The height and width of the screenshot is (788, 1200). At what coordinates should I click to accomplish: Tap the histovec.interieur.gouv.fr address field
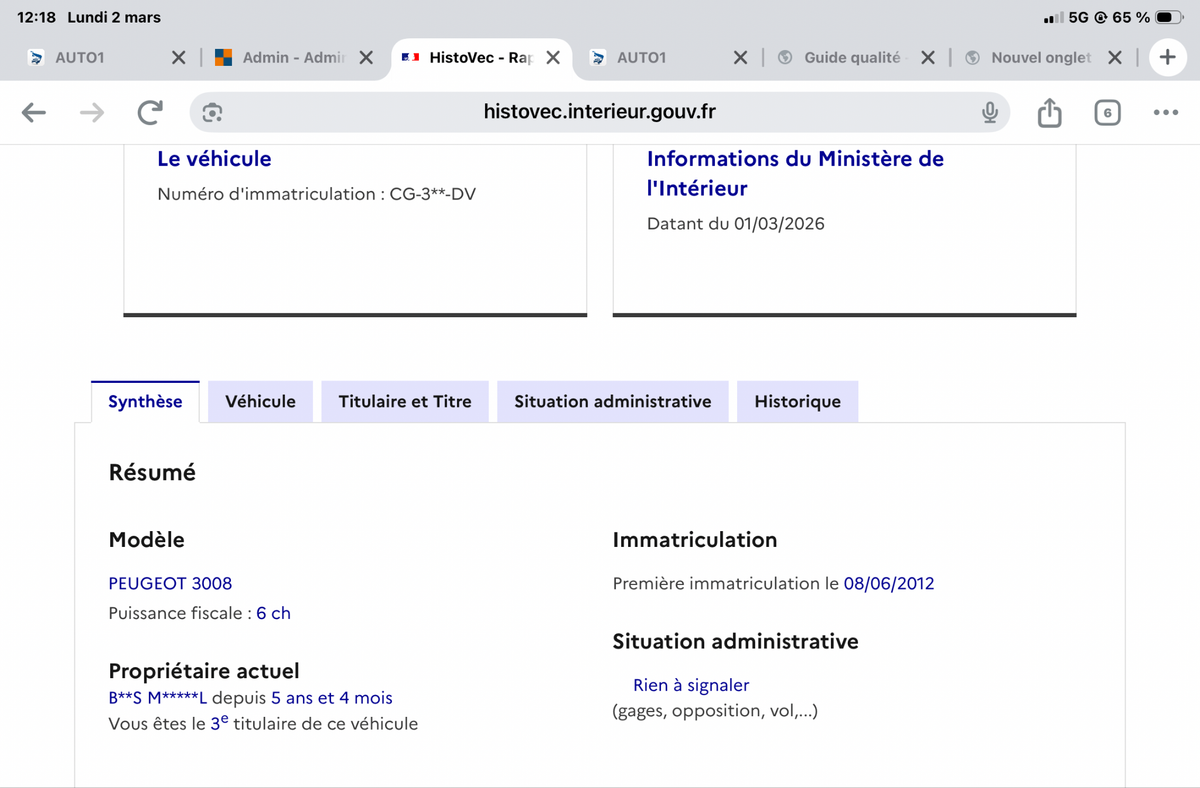(599, 113)
